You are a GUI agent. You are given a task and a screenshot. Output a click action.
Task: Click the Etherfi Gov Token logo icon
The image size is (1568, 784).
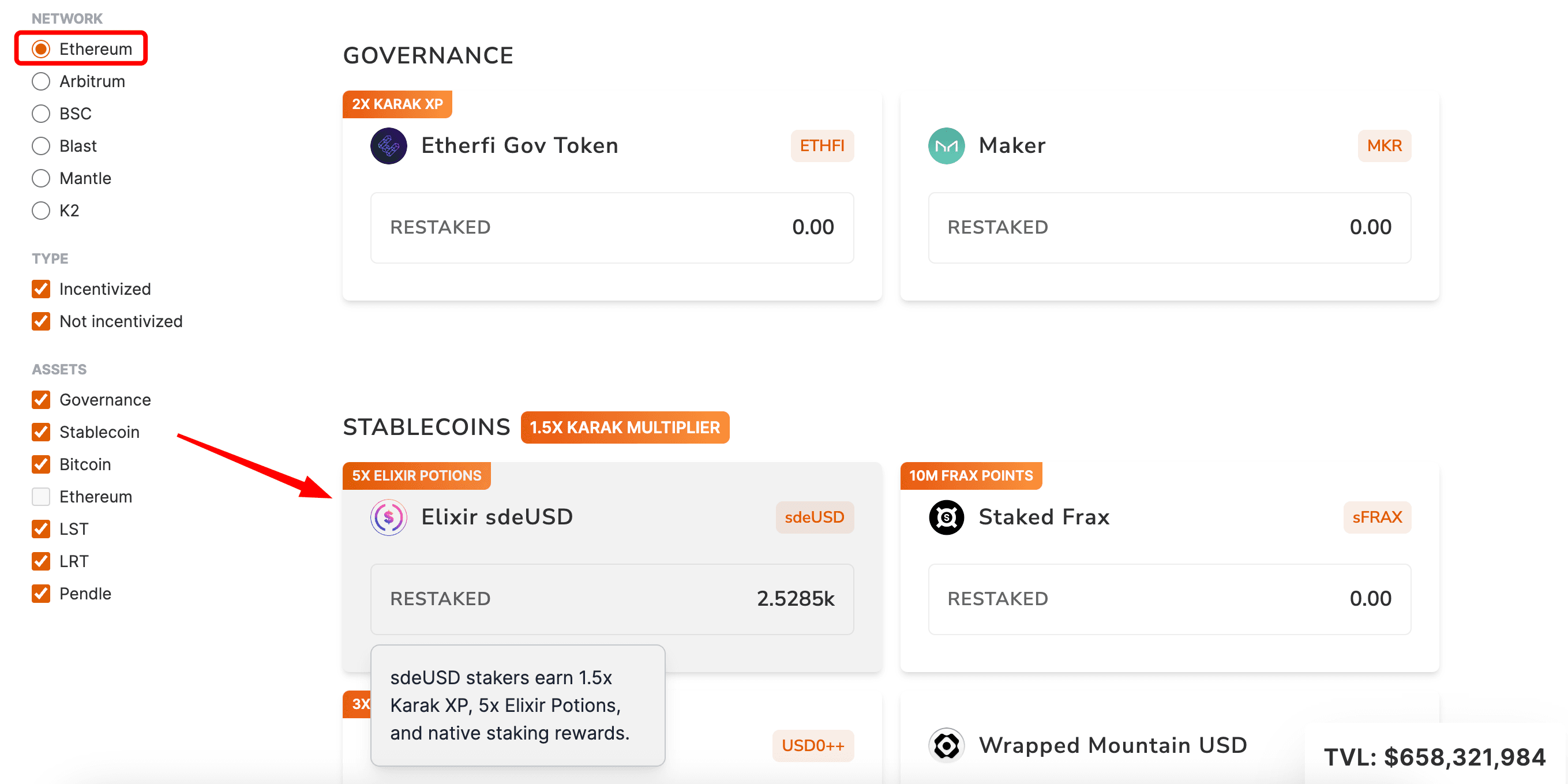388,145
